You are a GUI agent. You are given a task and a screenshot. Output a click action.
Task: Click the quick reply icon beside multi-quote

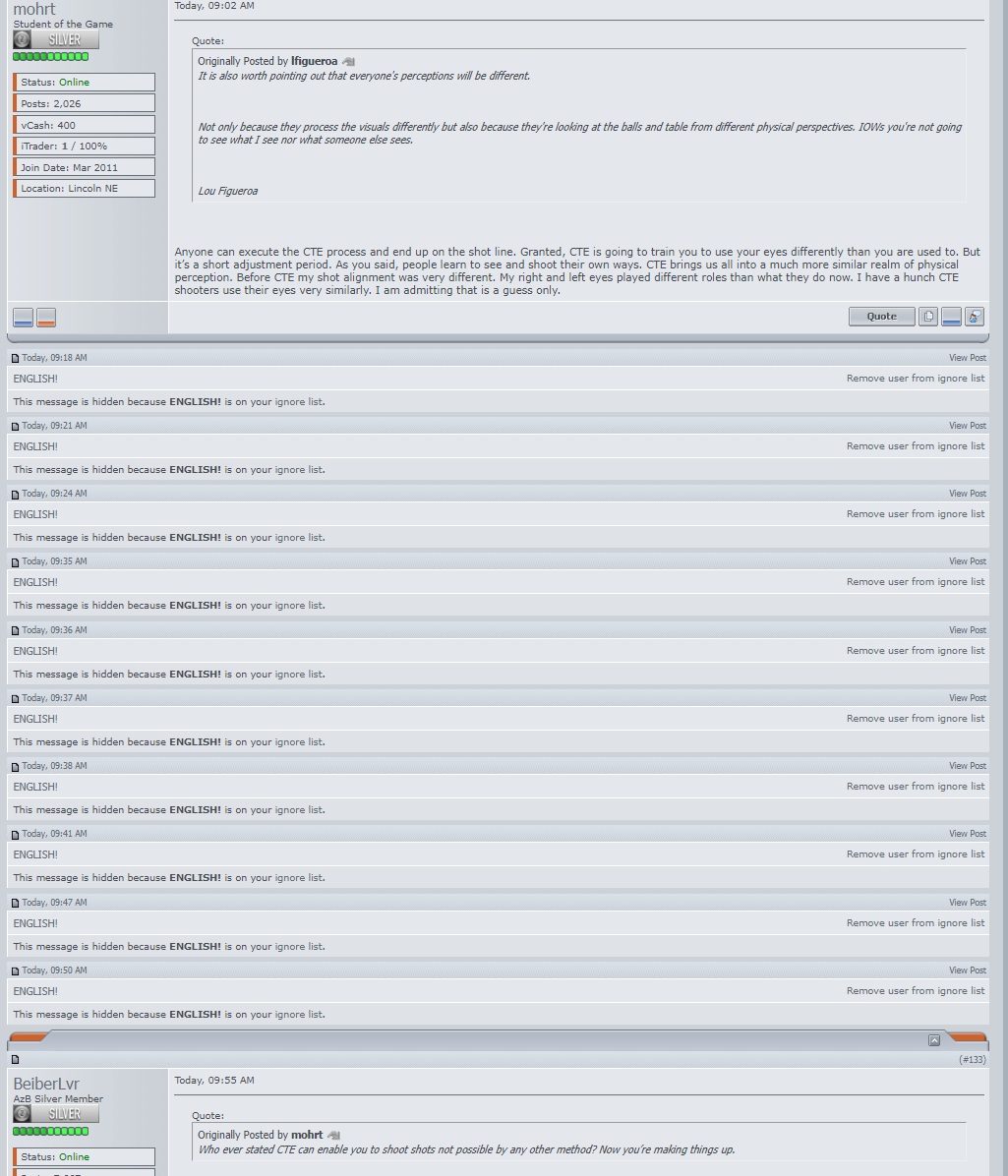click(951, 317)
